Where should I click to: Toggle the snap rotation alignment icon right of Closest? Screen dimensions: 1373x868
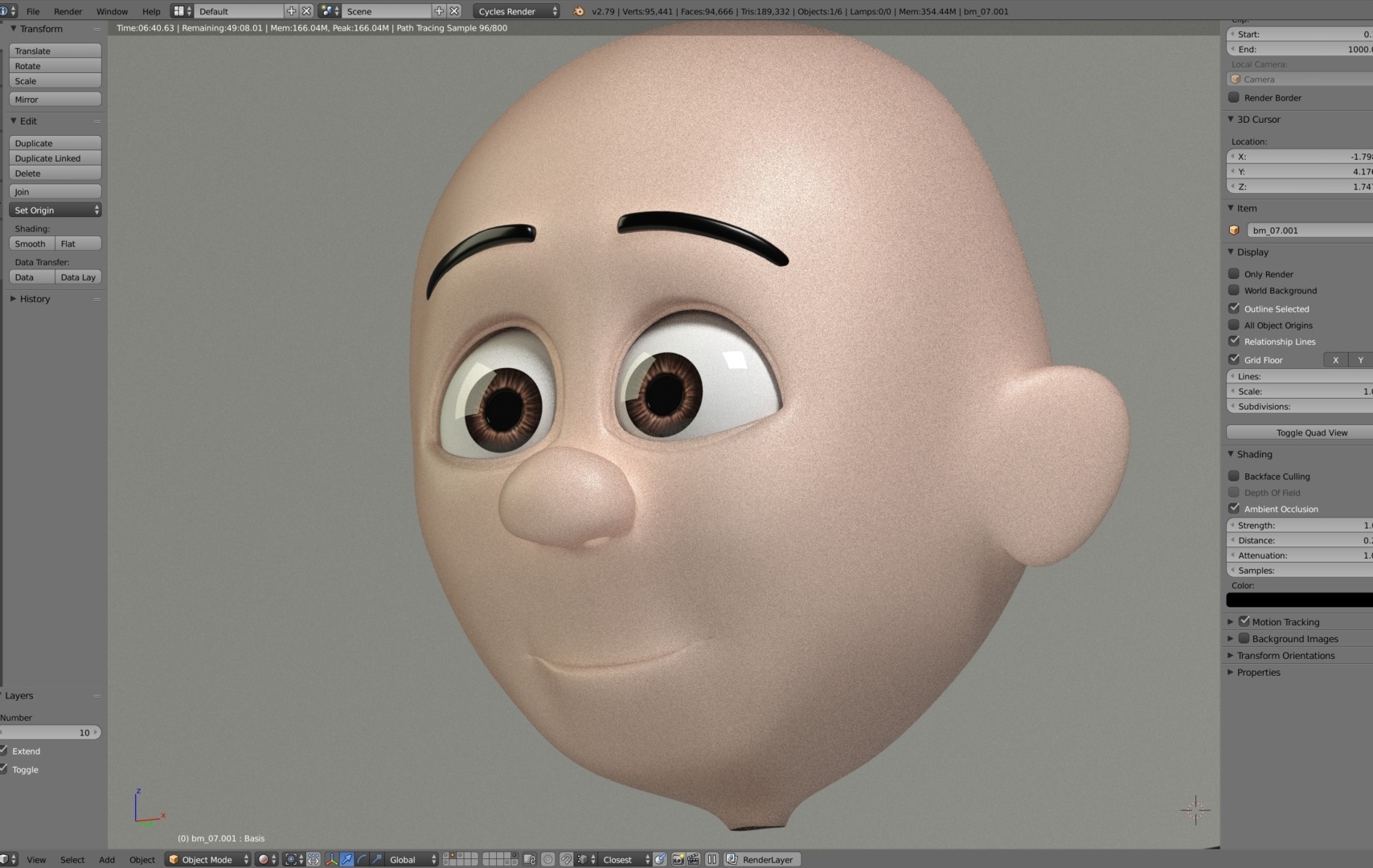coord(660,859)
